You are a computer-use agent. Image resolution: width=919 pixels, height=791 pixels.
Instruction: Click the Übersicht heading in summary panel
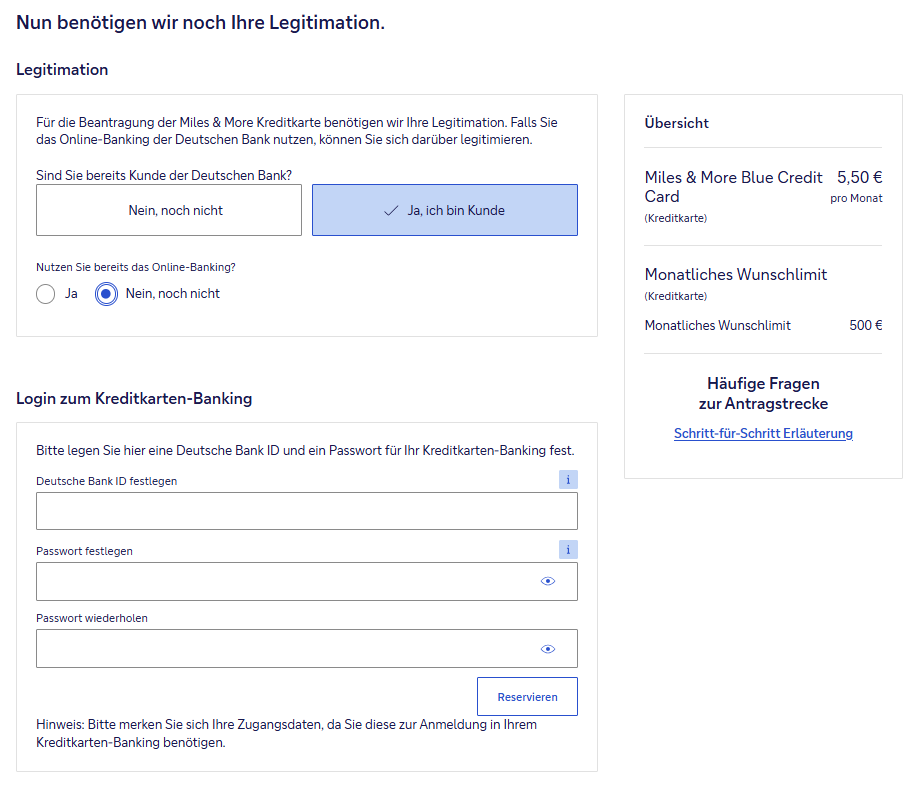pyautogui.click(x=677, y=123)
